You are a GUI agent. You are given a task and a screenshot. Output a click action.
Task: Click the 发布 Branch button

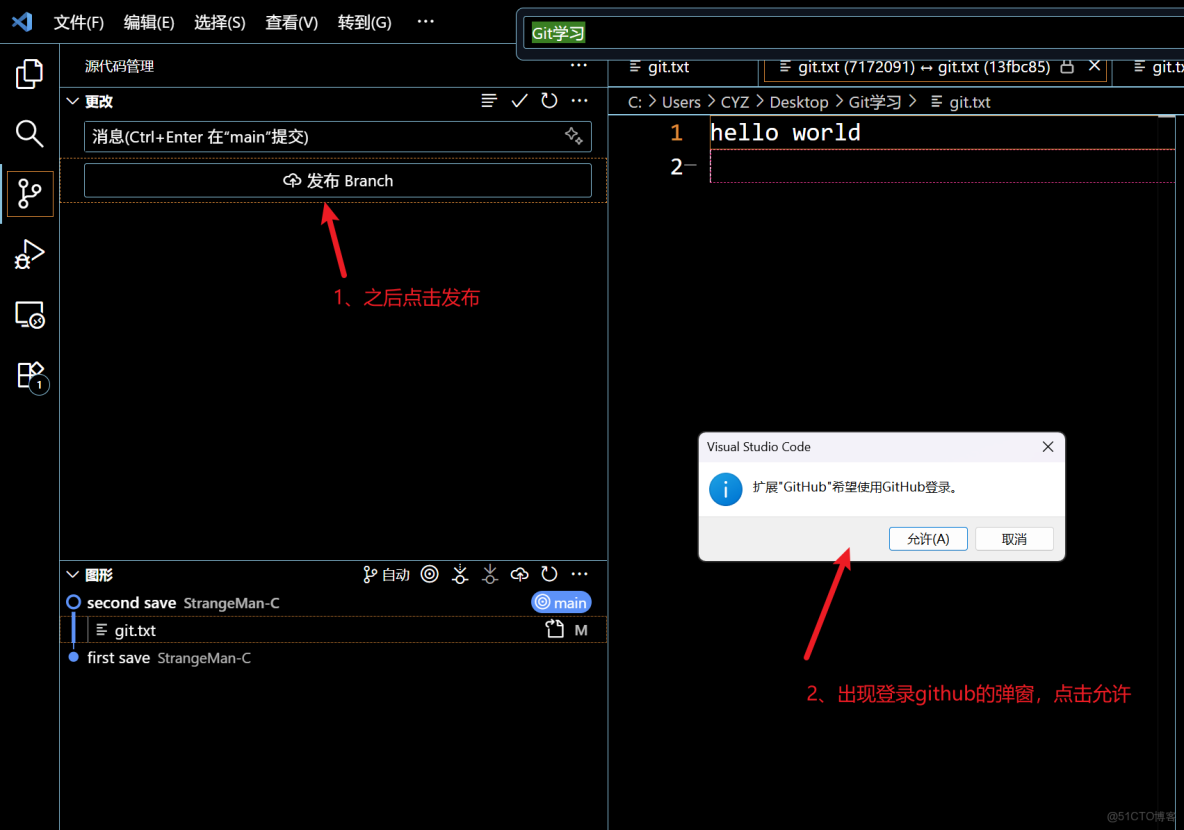[x=337, y=181]
